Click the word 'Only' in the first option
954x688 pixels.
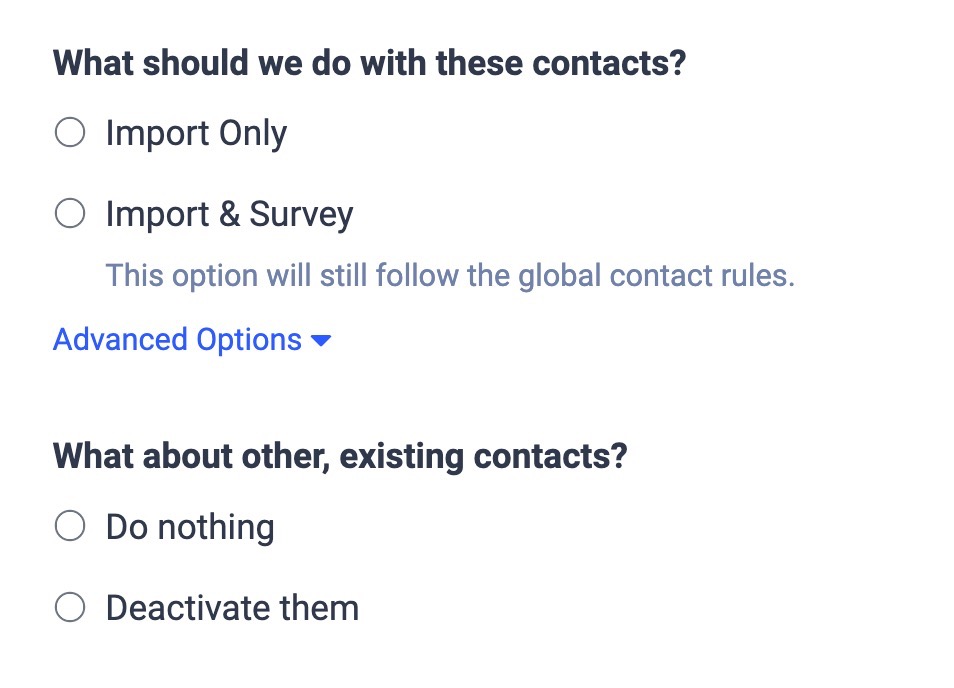click(x=253, y=133)
